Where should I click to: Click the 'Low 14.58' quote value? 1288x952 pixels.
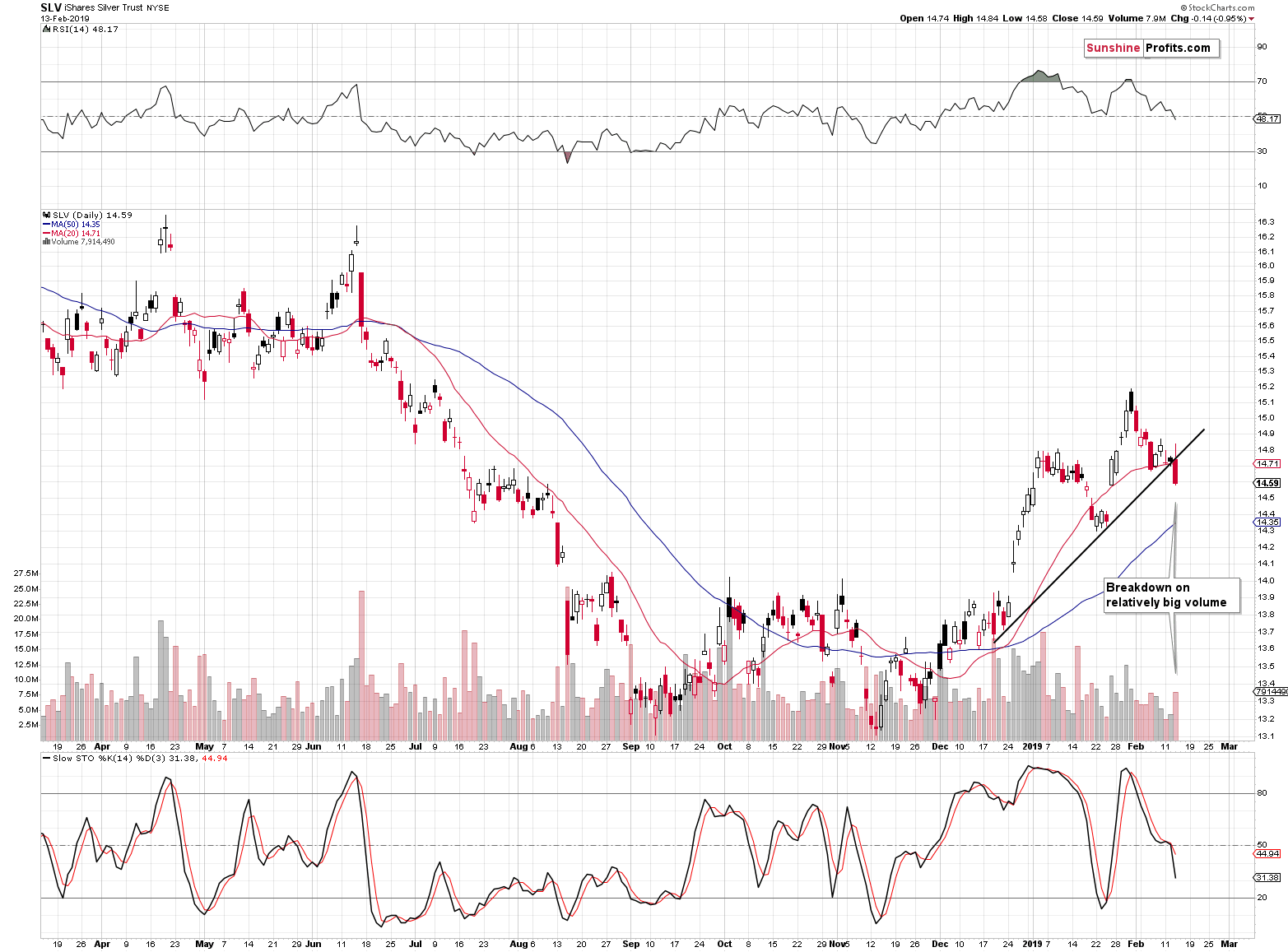click(1025, 18)
